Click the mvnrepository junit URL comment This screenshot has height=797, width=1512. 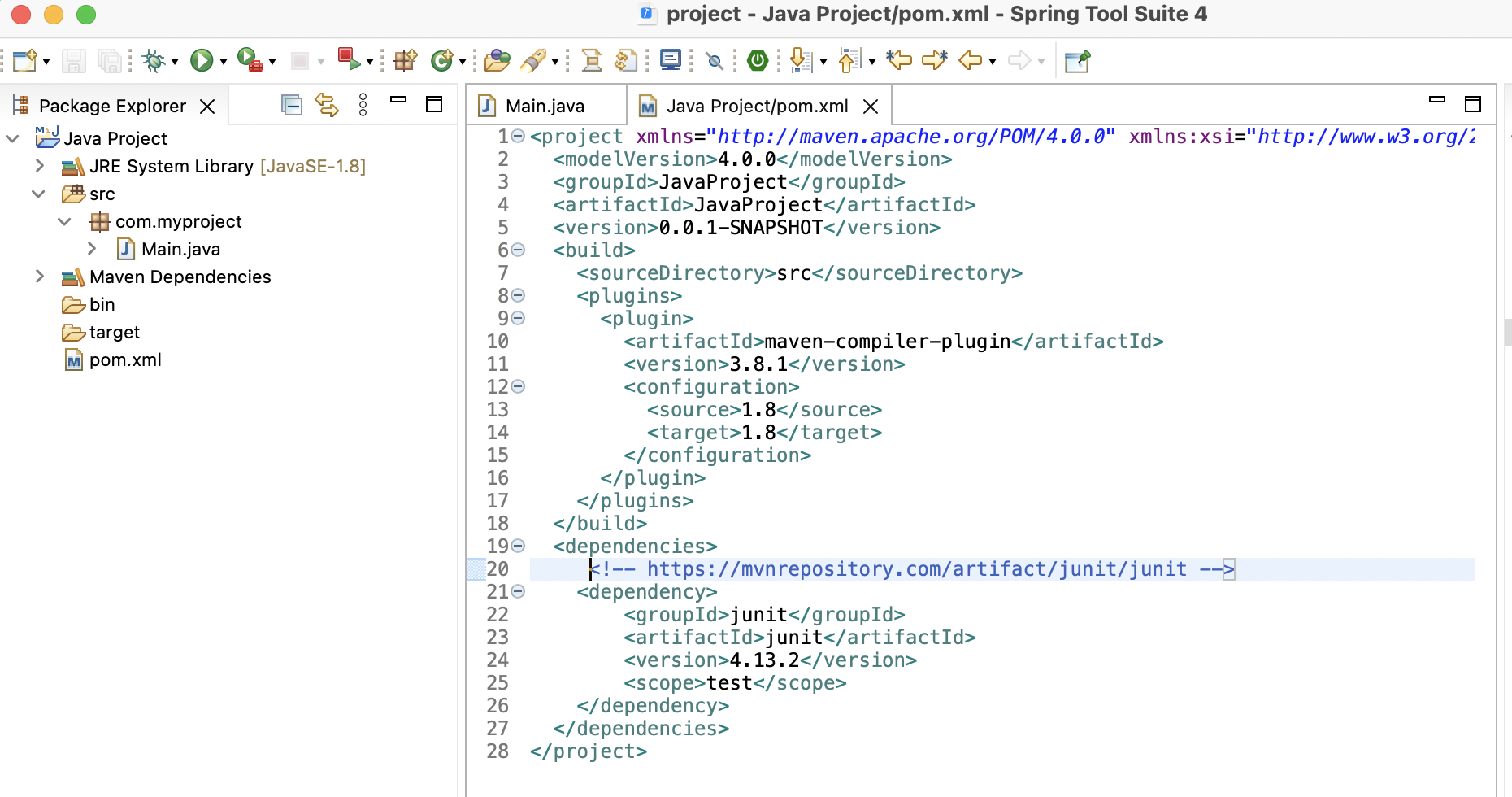911,569
